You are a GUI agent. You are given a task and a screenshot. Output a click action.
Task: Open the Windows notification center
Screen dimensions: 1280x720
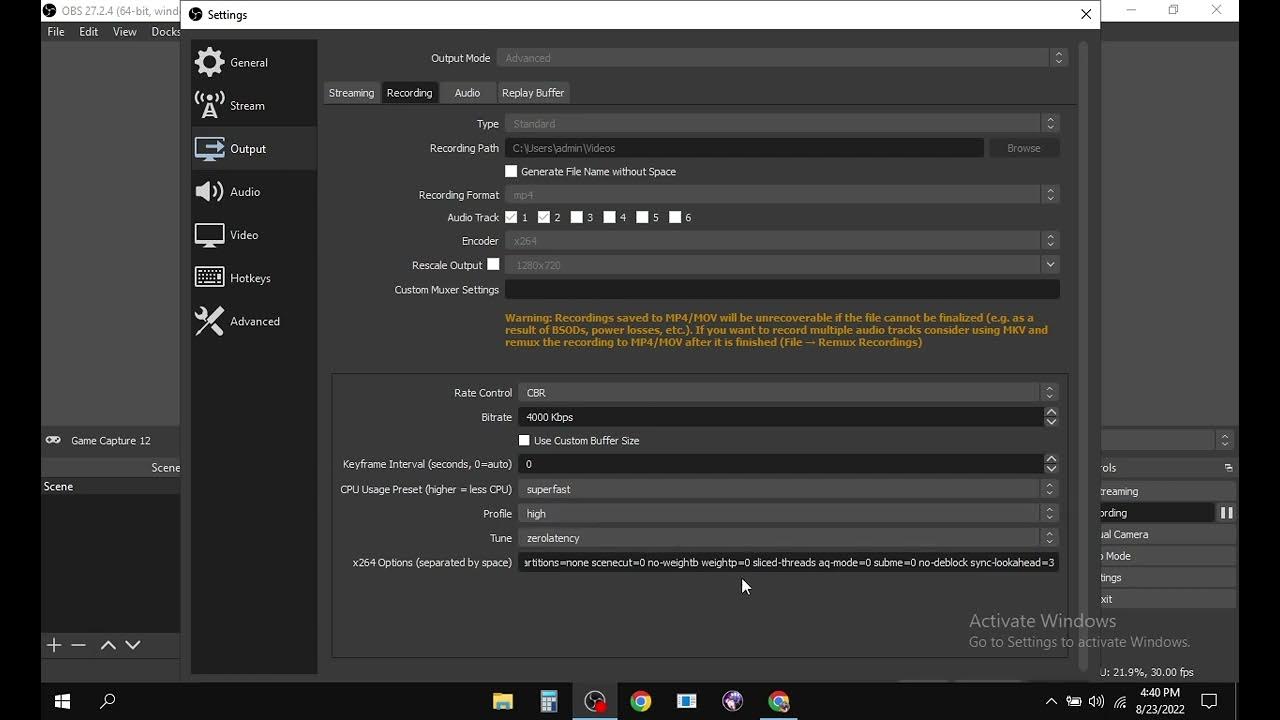tap(1208, 701)
